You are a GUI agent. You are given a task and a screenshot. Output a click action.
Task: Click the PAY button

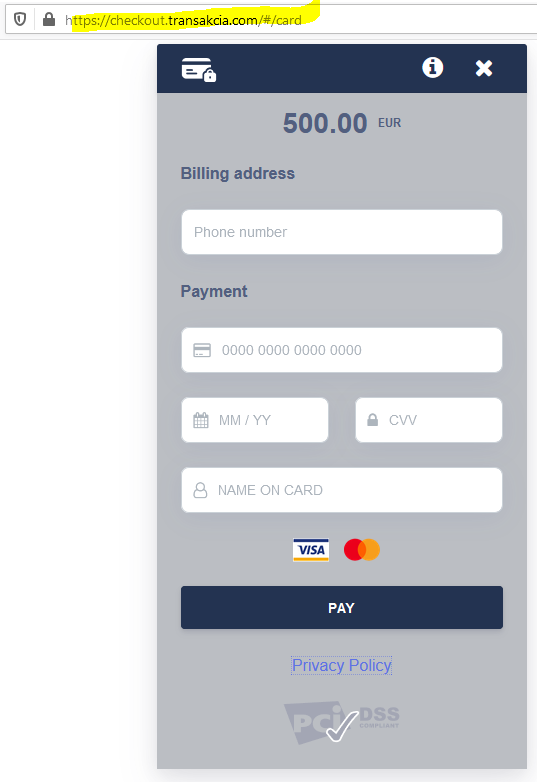click(342, 607)
